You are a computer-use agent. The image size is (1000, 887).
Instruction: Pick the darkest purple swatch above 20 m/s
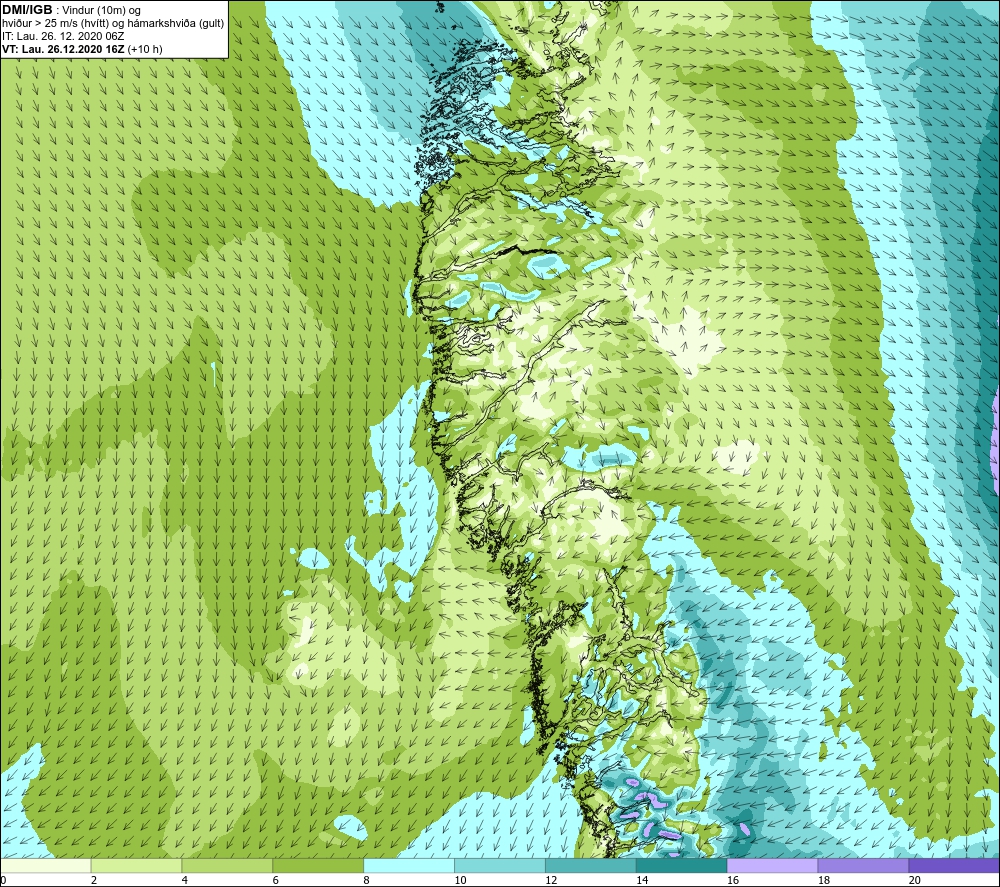click(954, 865)
